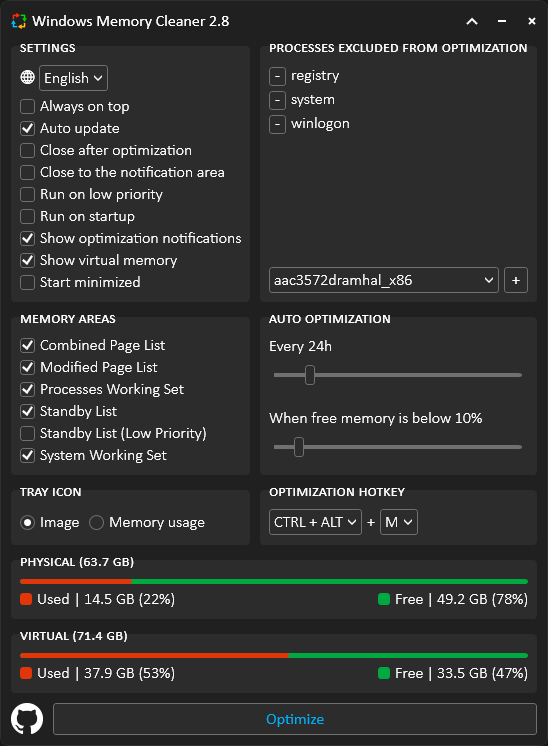This screenshot has height=746, width=548.
Task: Open the English language dropdown
Action: coord(73,78)
